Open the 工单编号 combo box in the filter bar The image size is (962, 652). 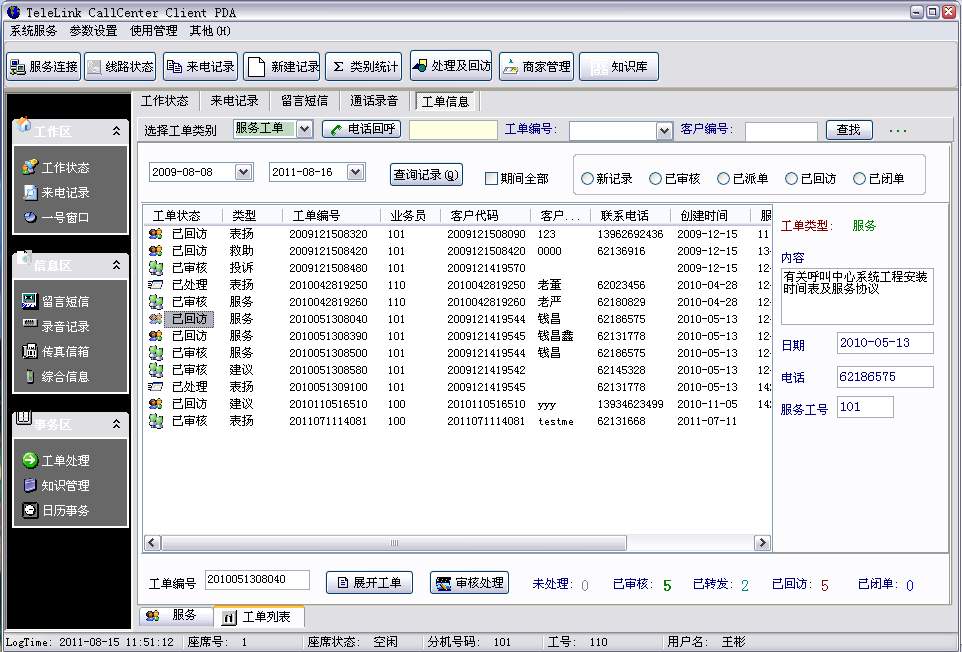coord(664,131)
